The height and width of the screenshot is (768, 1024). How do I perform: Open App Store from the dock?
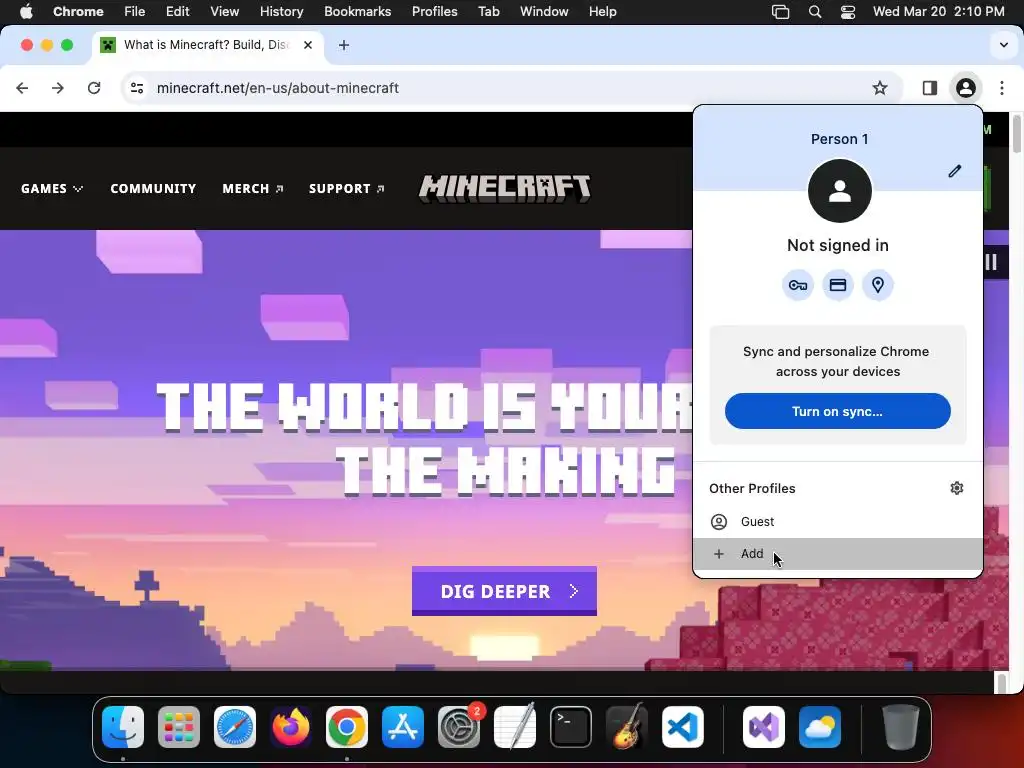(402, 727)
